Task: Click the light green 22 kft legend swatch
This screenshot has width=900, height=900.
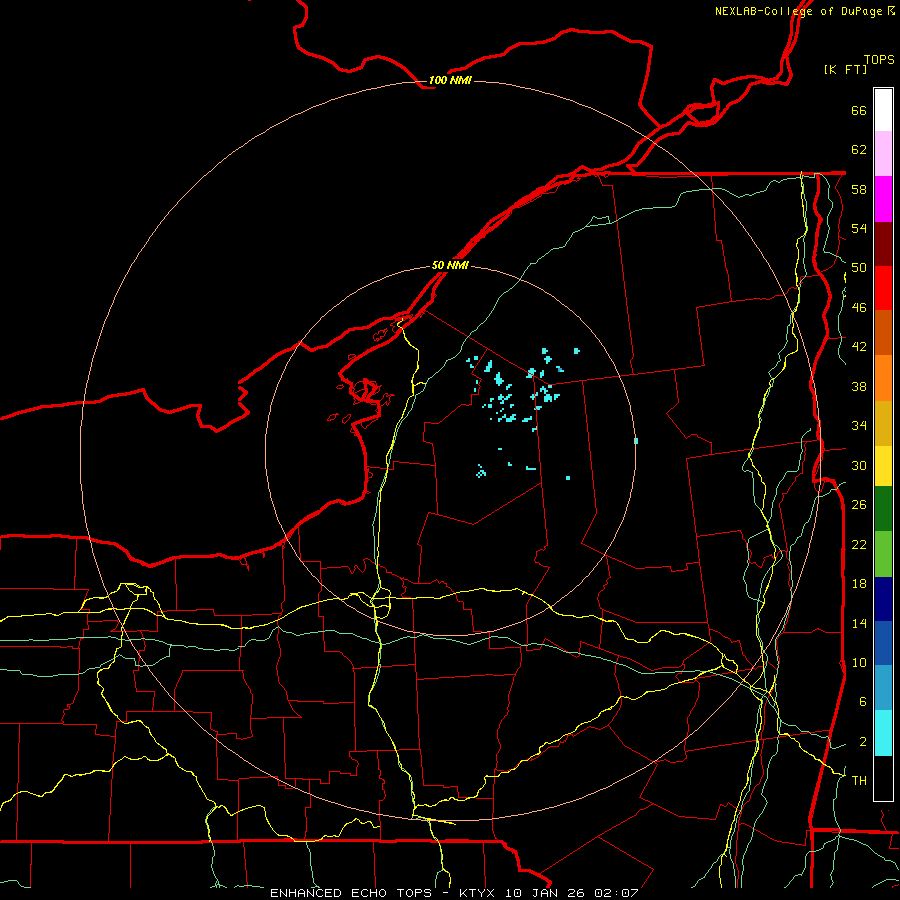Action: [x=883, y=554]
